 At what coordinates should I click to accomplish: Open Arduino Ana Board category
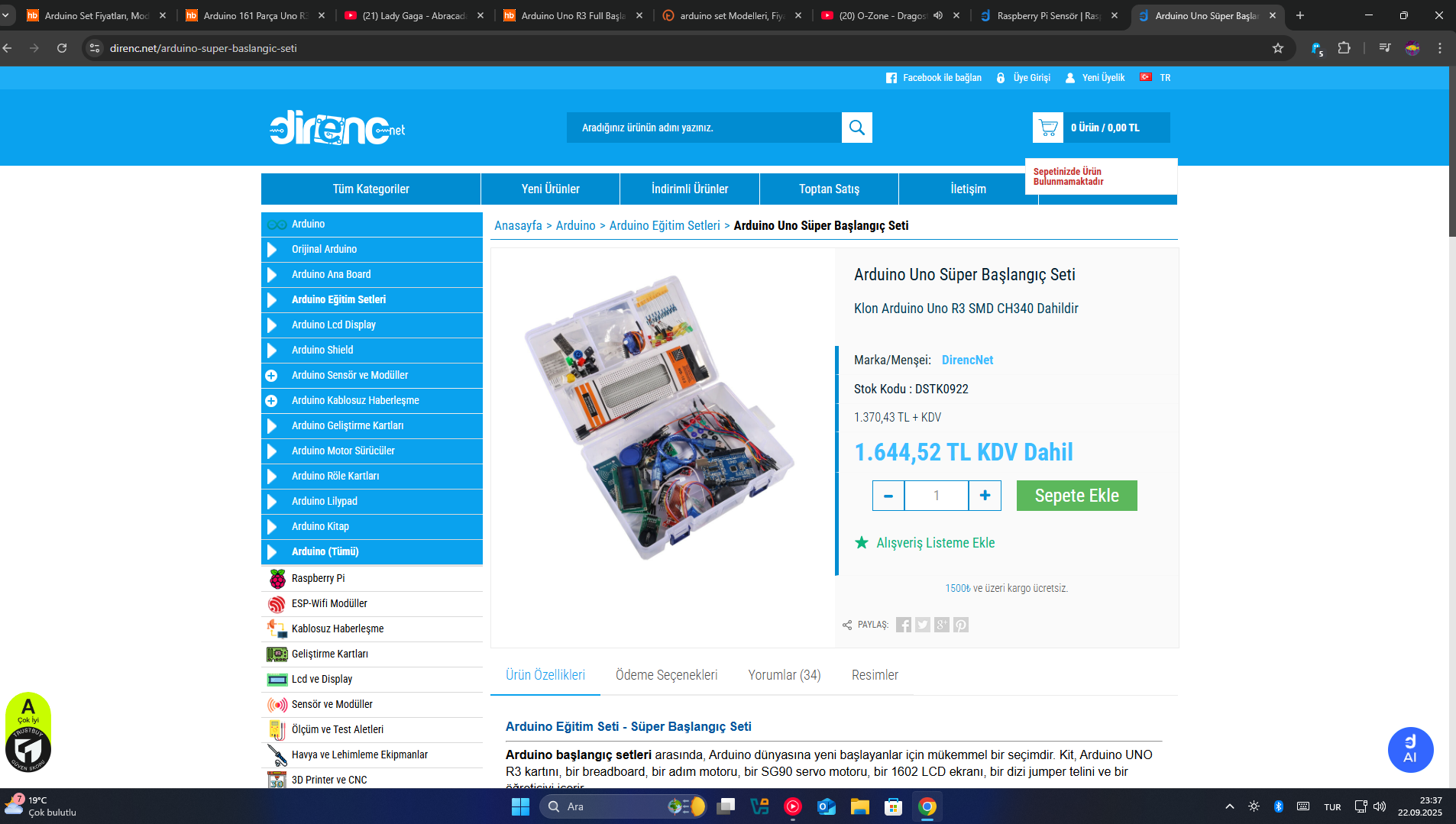point(371,274)
